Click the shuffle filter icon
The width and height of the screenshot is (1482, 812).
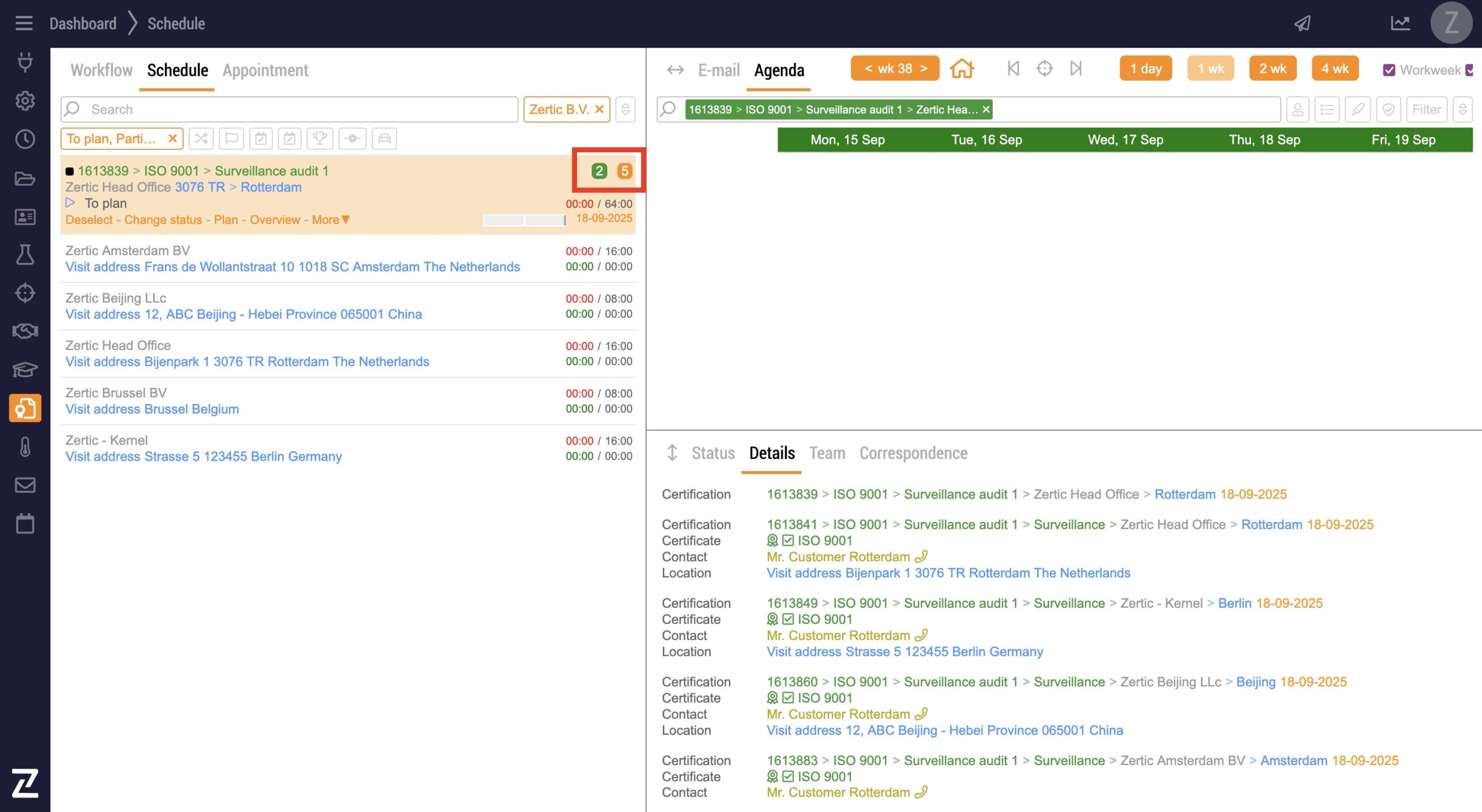[x=201, y=139]
